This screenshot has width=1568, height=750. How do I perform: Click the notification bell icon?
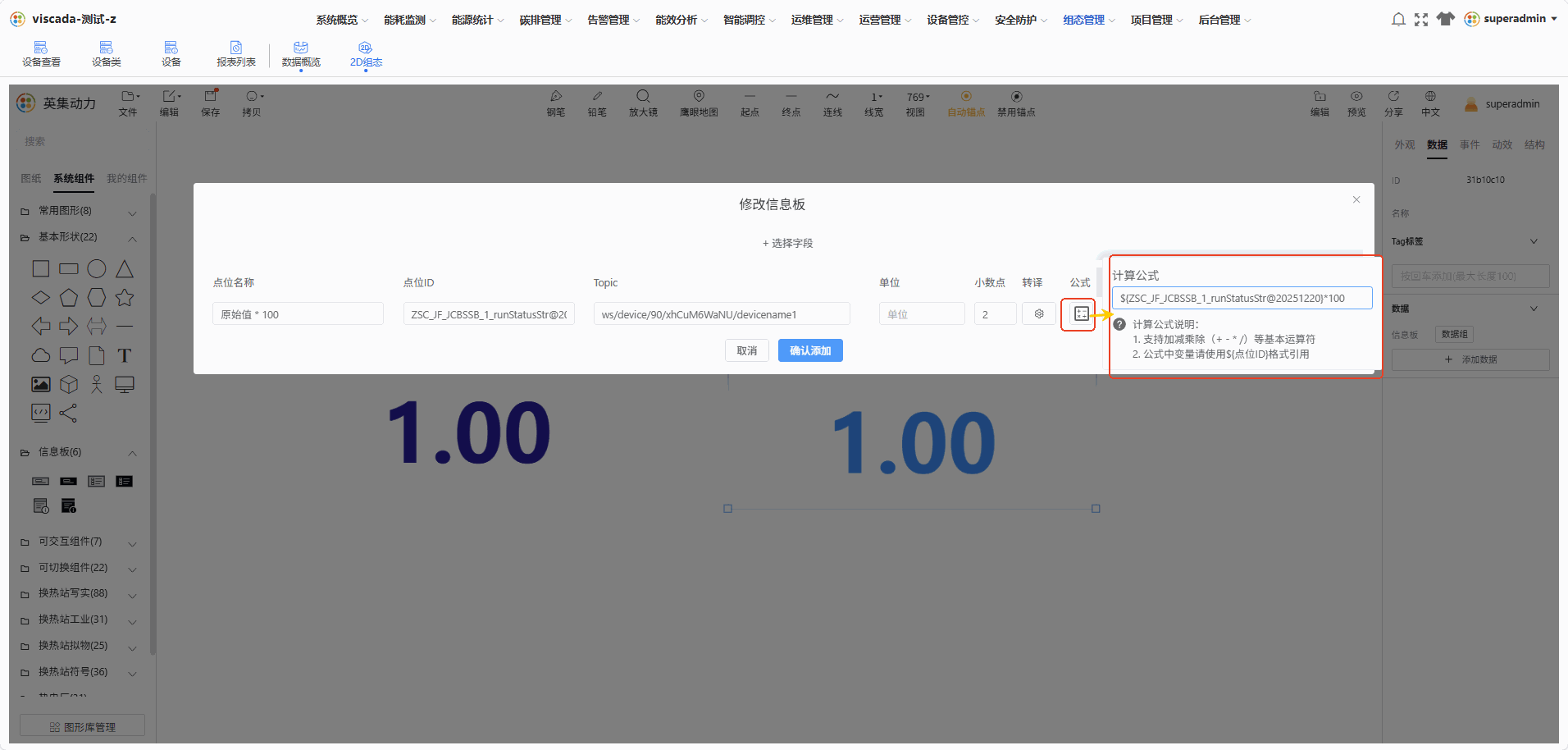coord(1398,19)
